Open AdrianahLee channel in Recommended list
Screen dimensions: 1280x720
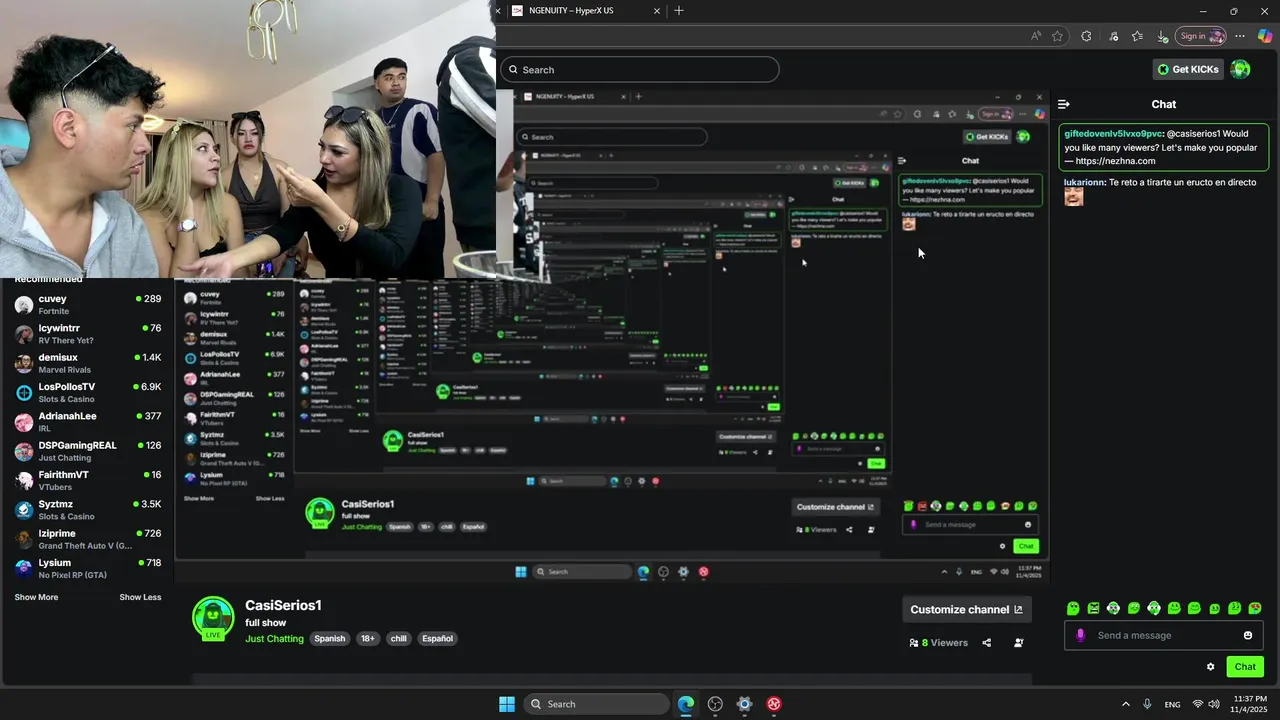click(x=87, y=422)
